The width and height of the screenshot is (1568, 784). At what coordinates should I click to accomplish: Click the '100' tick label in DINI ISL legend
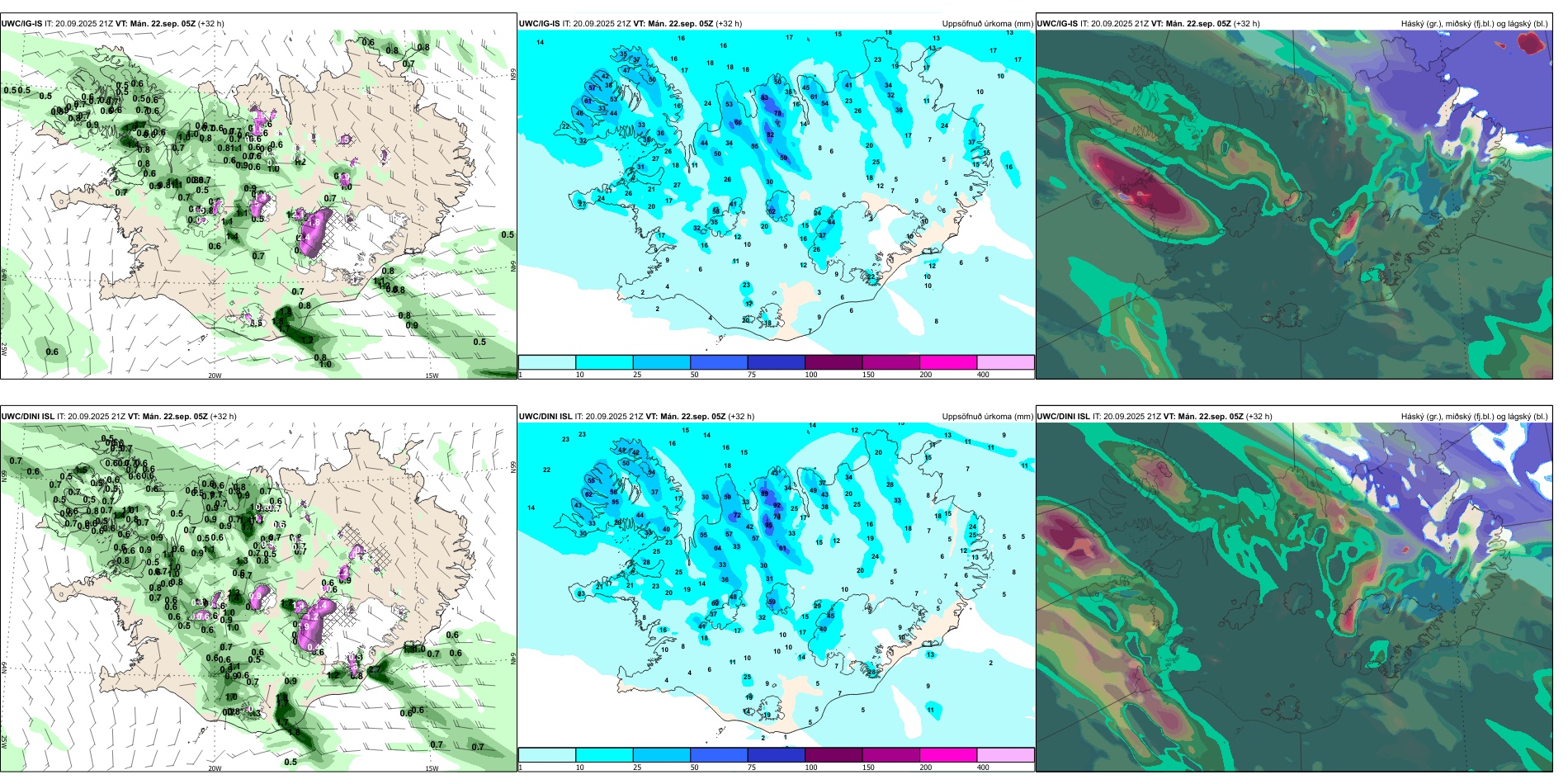coord(811,767)
